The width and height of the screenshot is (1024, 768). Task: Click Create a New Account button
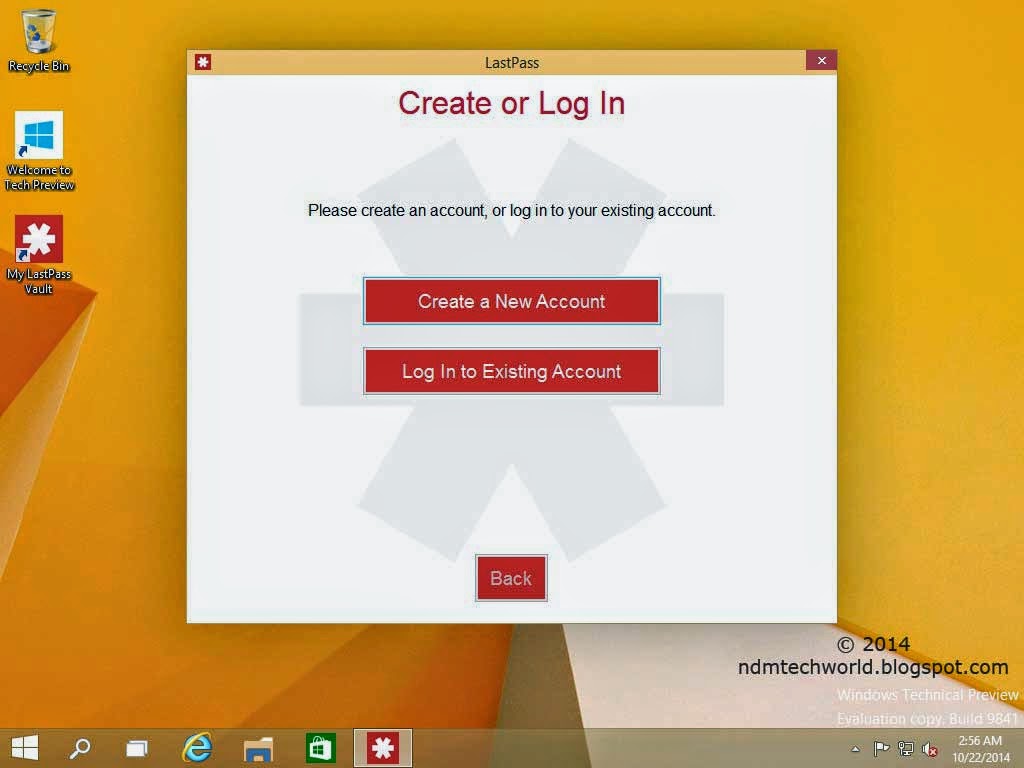pyautogui.click(x=511, y=301)
